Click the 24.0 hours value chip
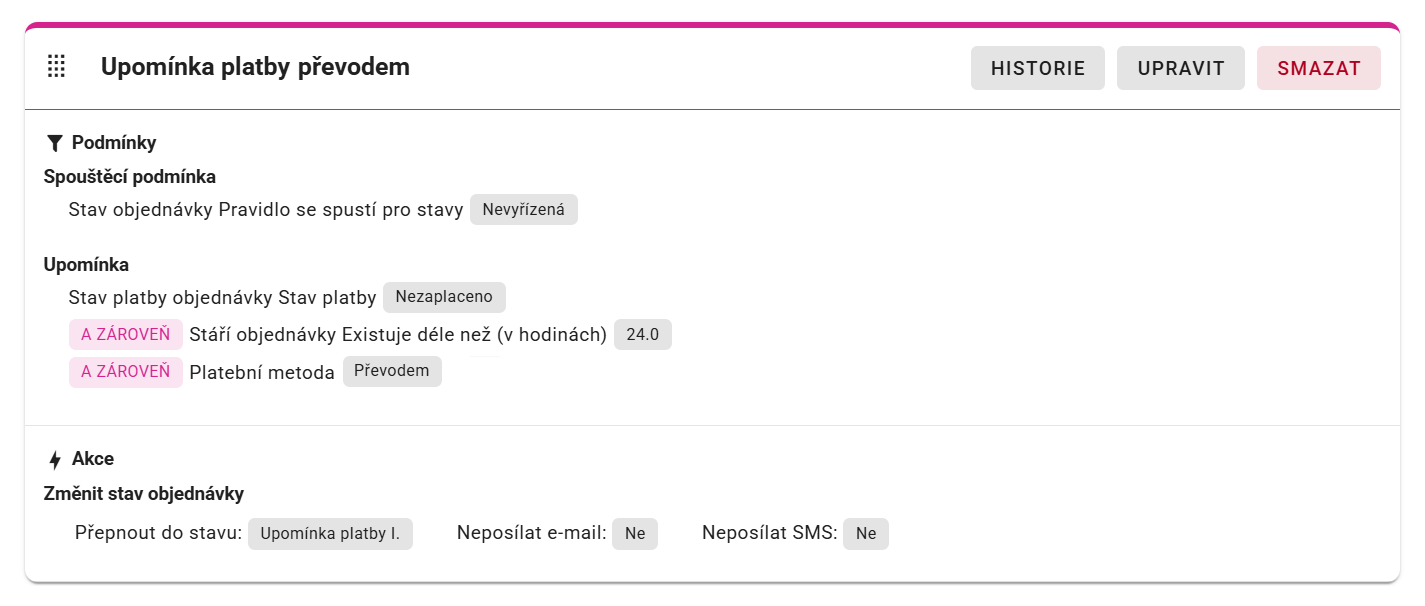This screenshot has width=1425, height=606. tap(643, 334)
